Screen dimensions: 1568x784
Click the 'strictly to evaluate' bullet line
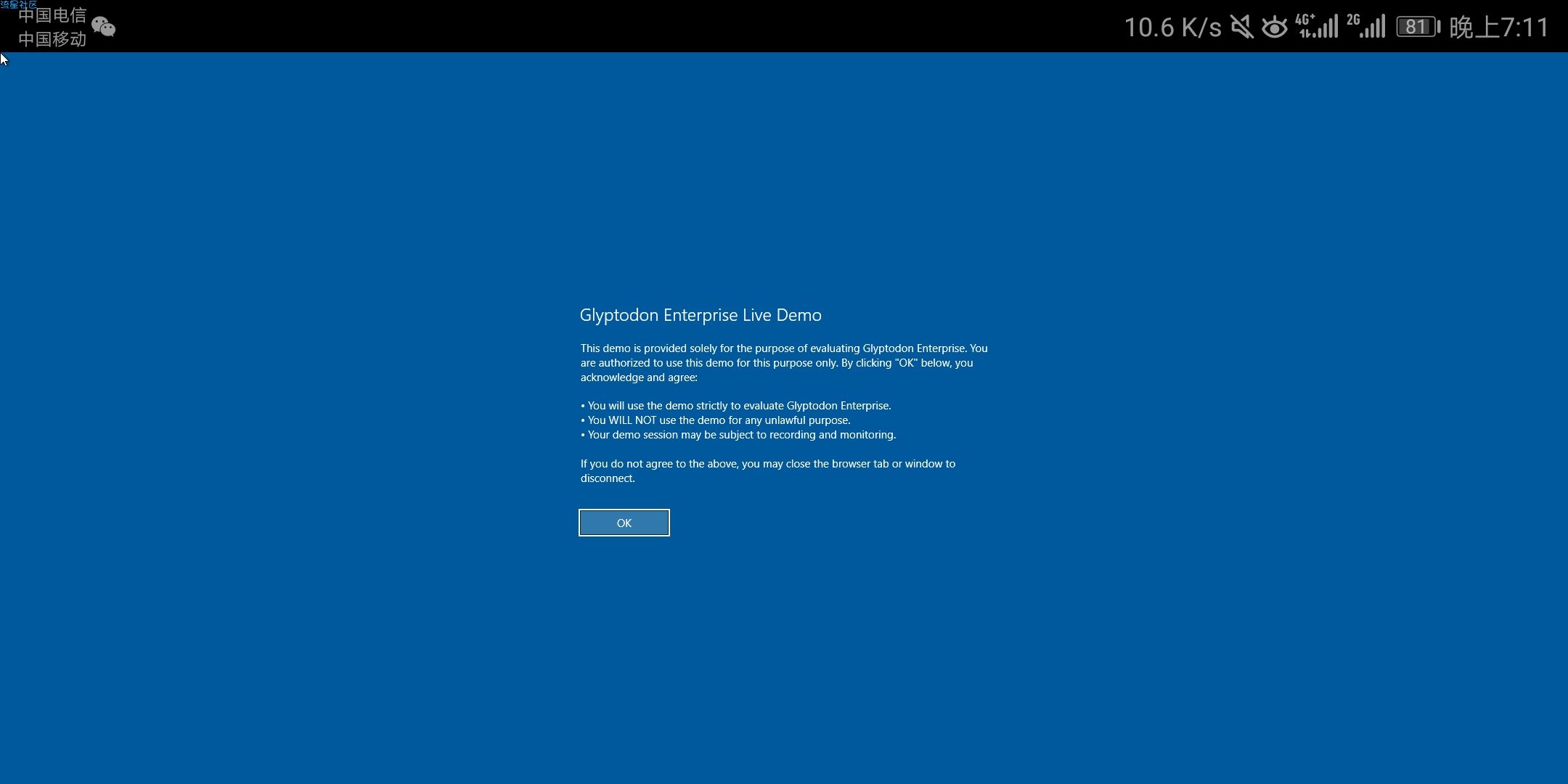click(x=735, y=406)
